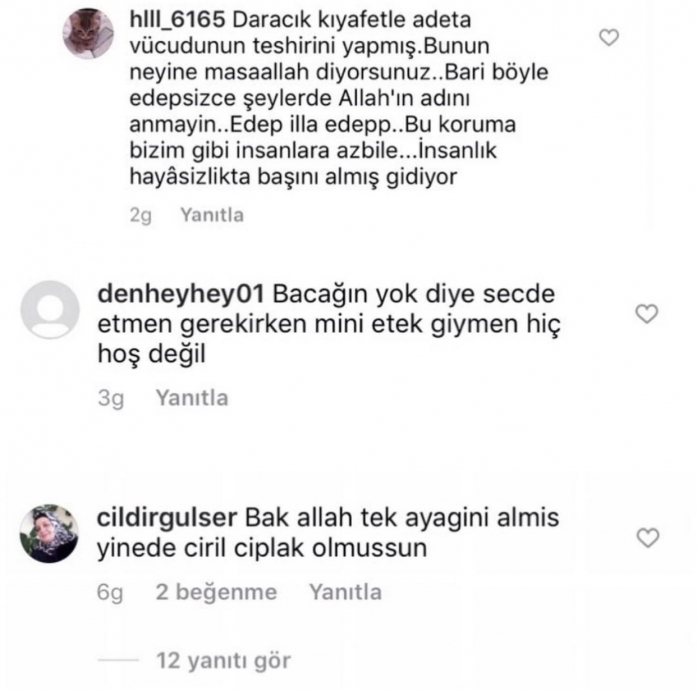
Task: Select Yanıtla next to 2 beğenme
Action: pyautogui.click(x=345, y=592)
